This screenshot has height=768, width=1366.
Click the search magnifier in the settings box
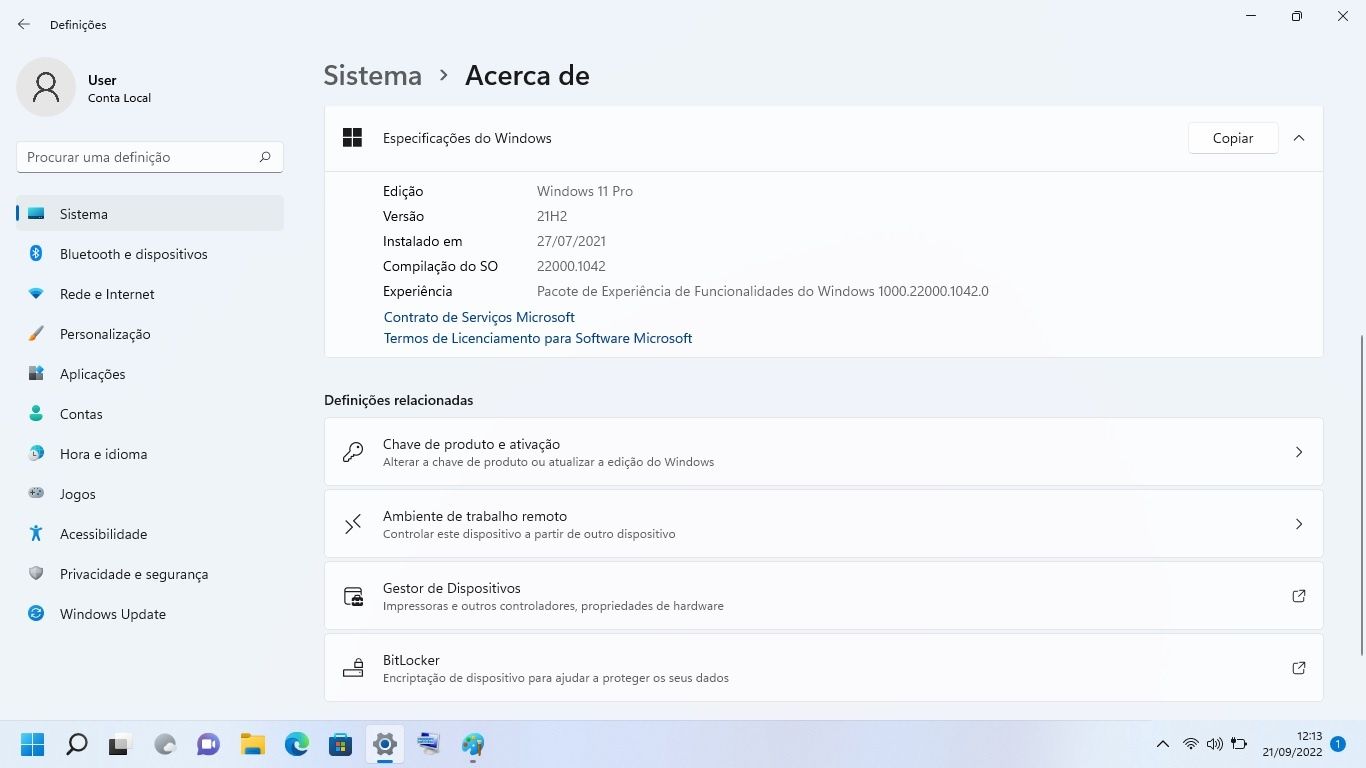coord(265,157)
